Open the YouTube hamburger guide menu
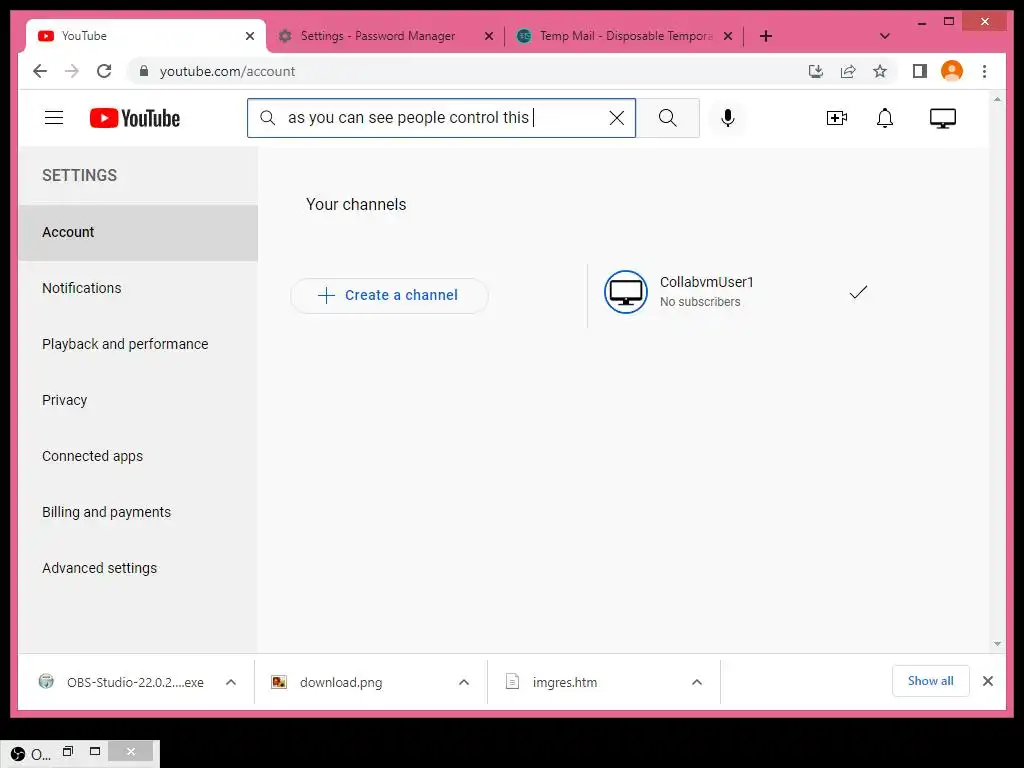This screenshot has width=1024, height=768. [x=54, y=118]
